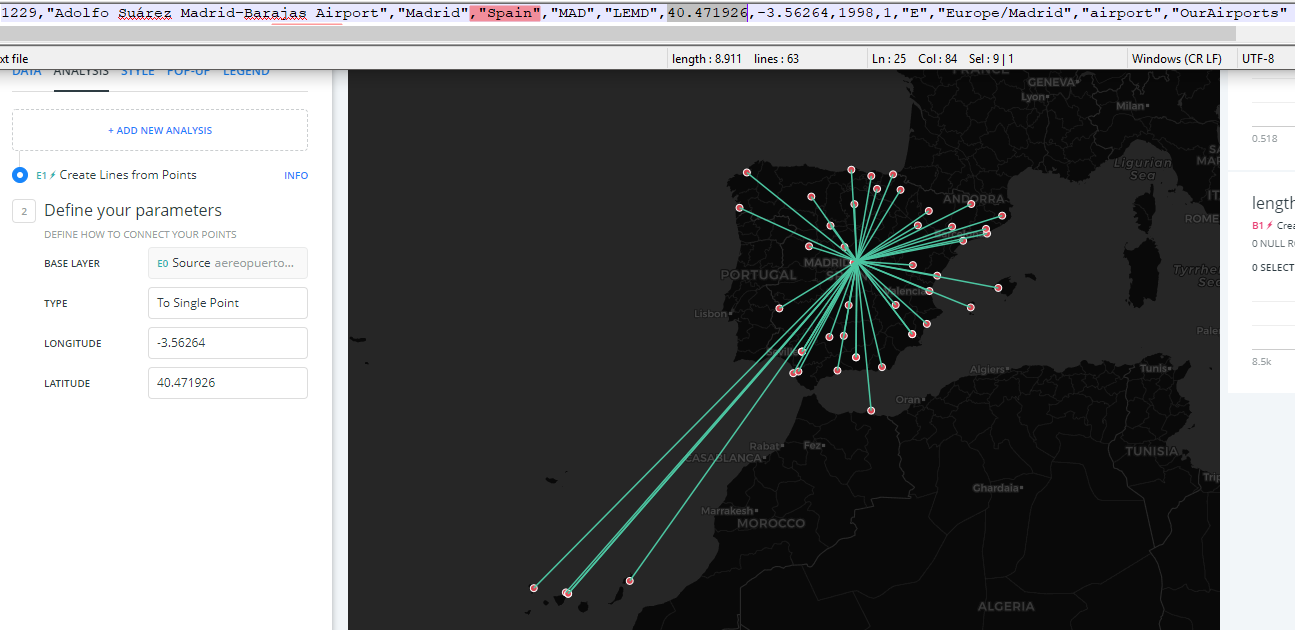Screen dimensions: 1295x630
Task: Click the airport point nearest Lisbon label
Action: coord(779,307)
